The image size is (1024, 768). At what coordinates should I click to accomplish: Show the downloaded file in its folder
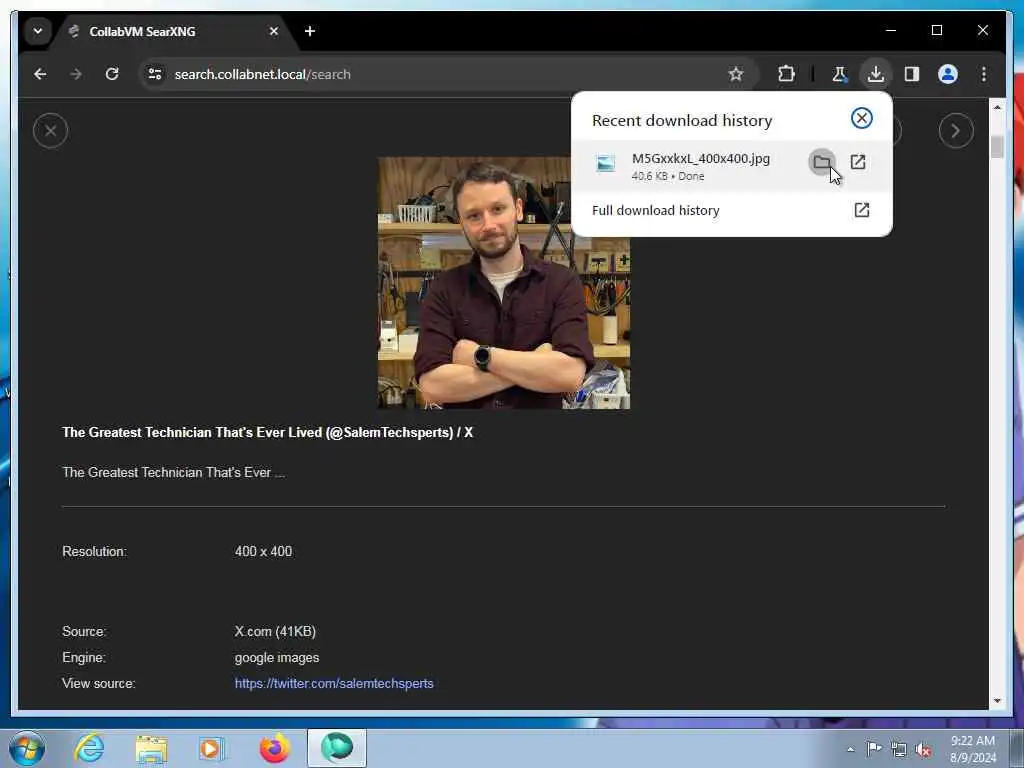tap(822, 162)
